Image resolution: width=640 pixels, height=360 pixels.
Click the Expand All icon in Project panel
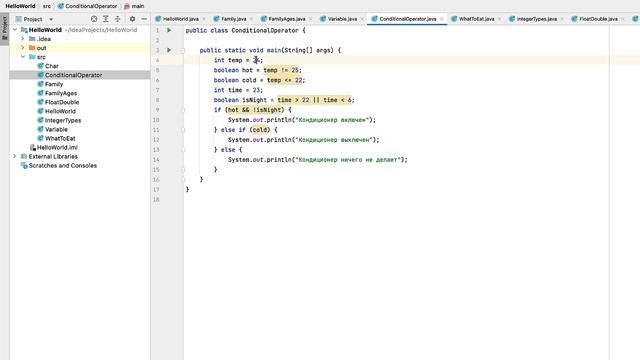(106, 19)
